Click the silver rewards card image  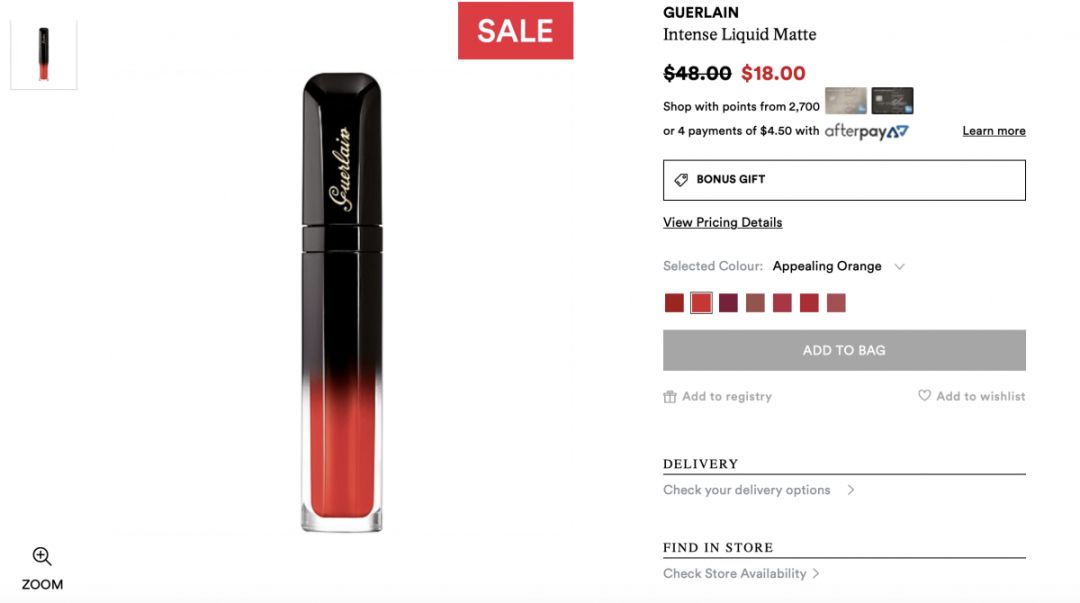point(846,101)
